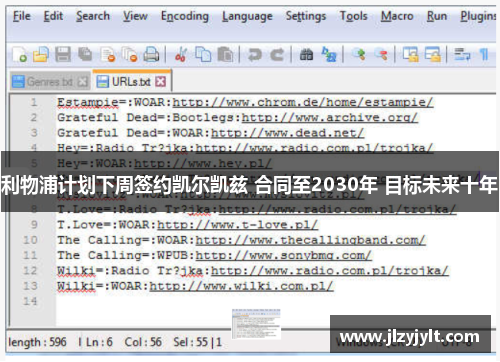Click the Redo arrow icon
500x362 pixels.
coord(277,54)
